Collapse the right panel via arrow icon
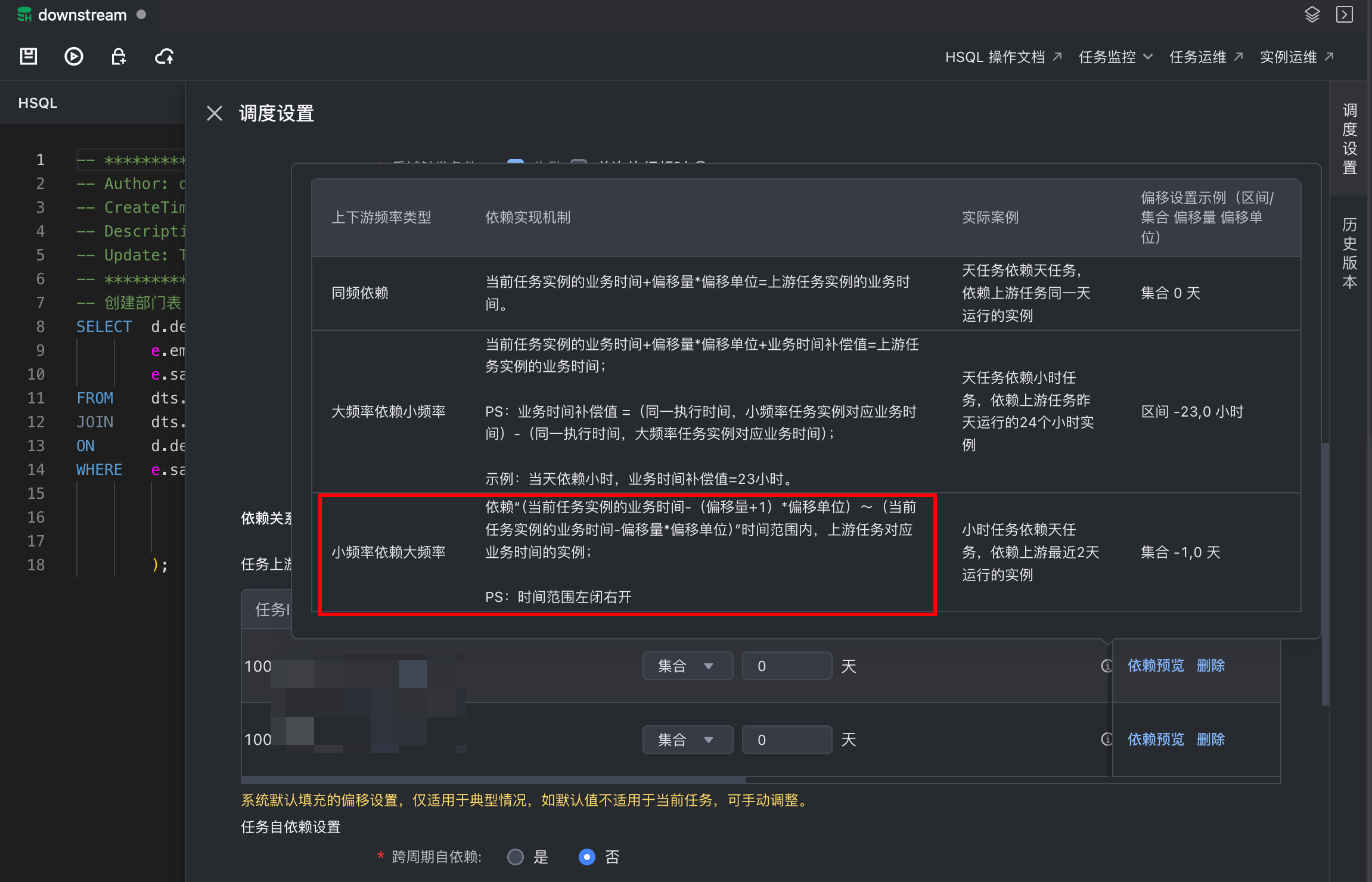The height and width of the screenshot is (882, 1372). click(1345, 14)
